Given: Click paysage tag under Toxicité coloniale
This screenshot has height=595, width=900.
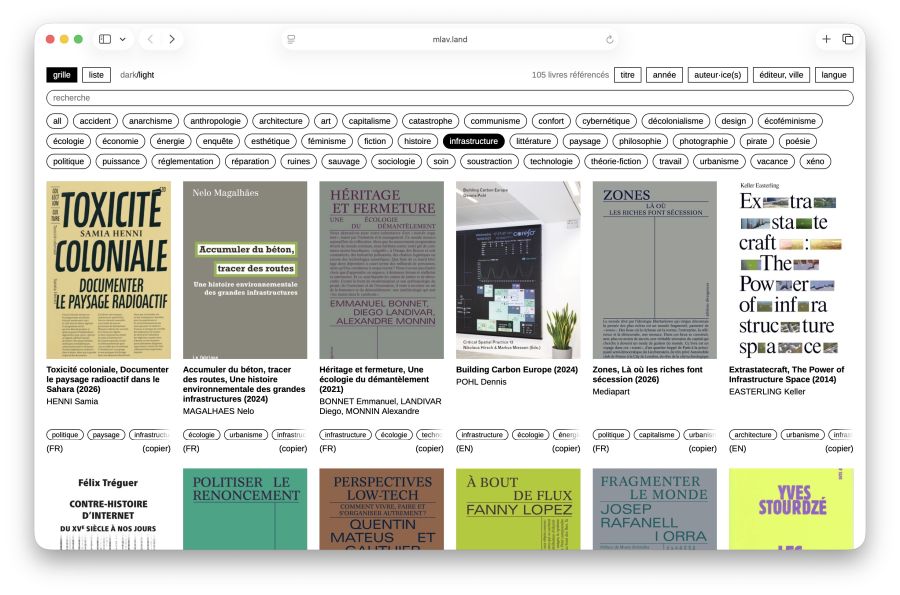Looking at the screenshot, I should (x=106, y=435).
